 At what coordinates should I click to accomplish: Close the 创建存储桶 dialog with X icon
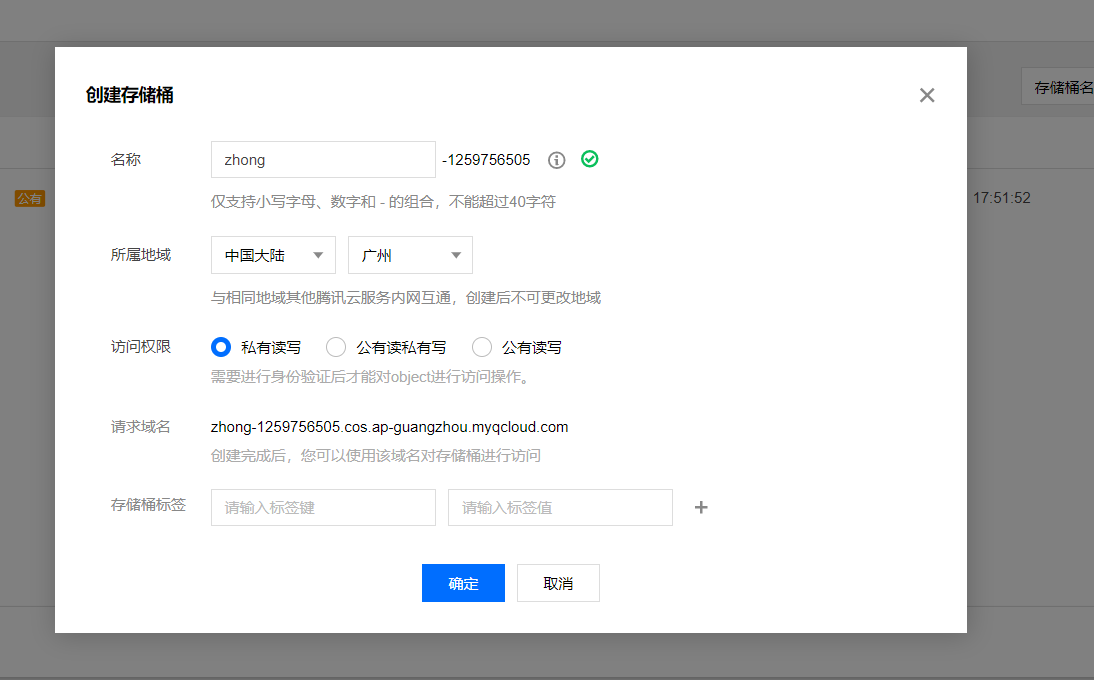[x=927, y=96]
